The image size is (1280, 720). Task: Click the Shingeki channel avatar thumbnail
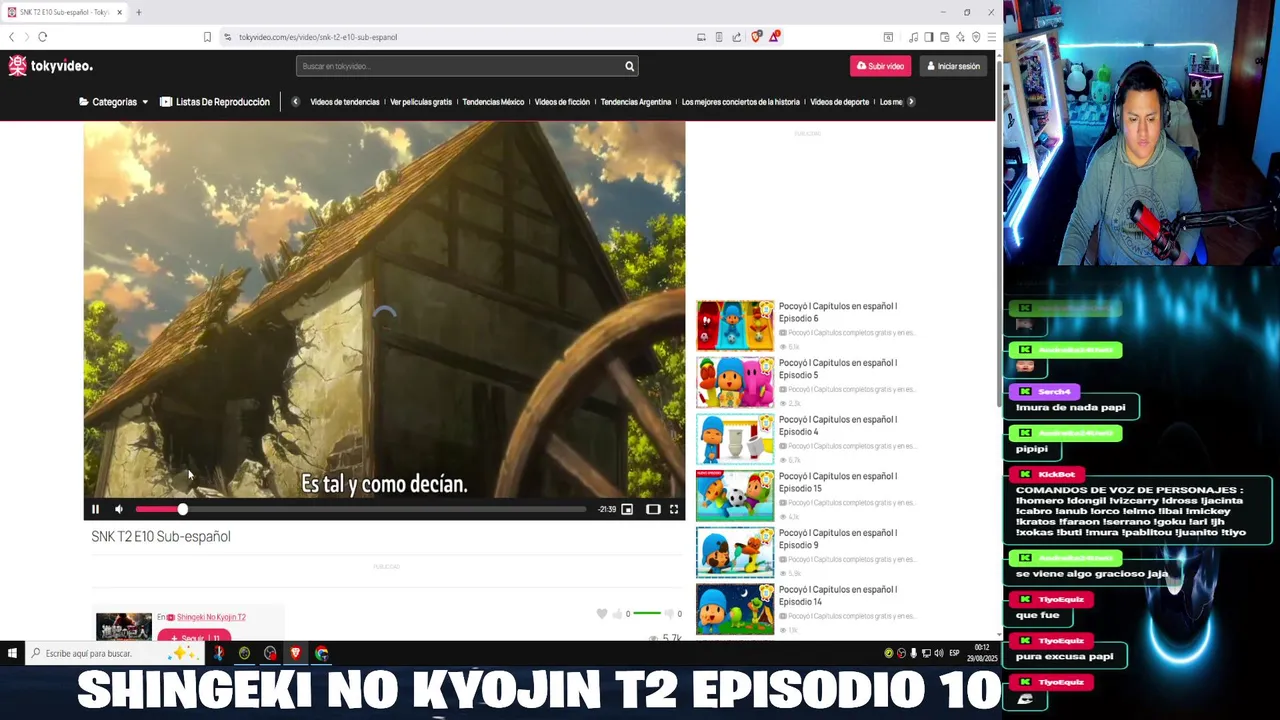click(x=124, y=626)
